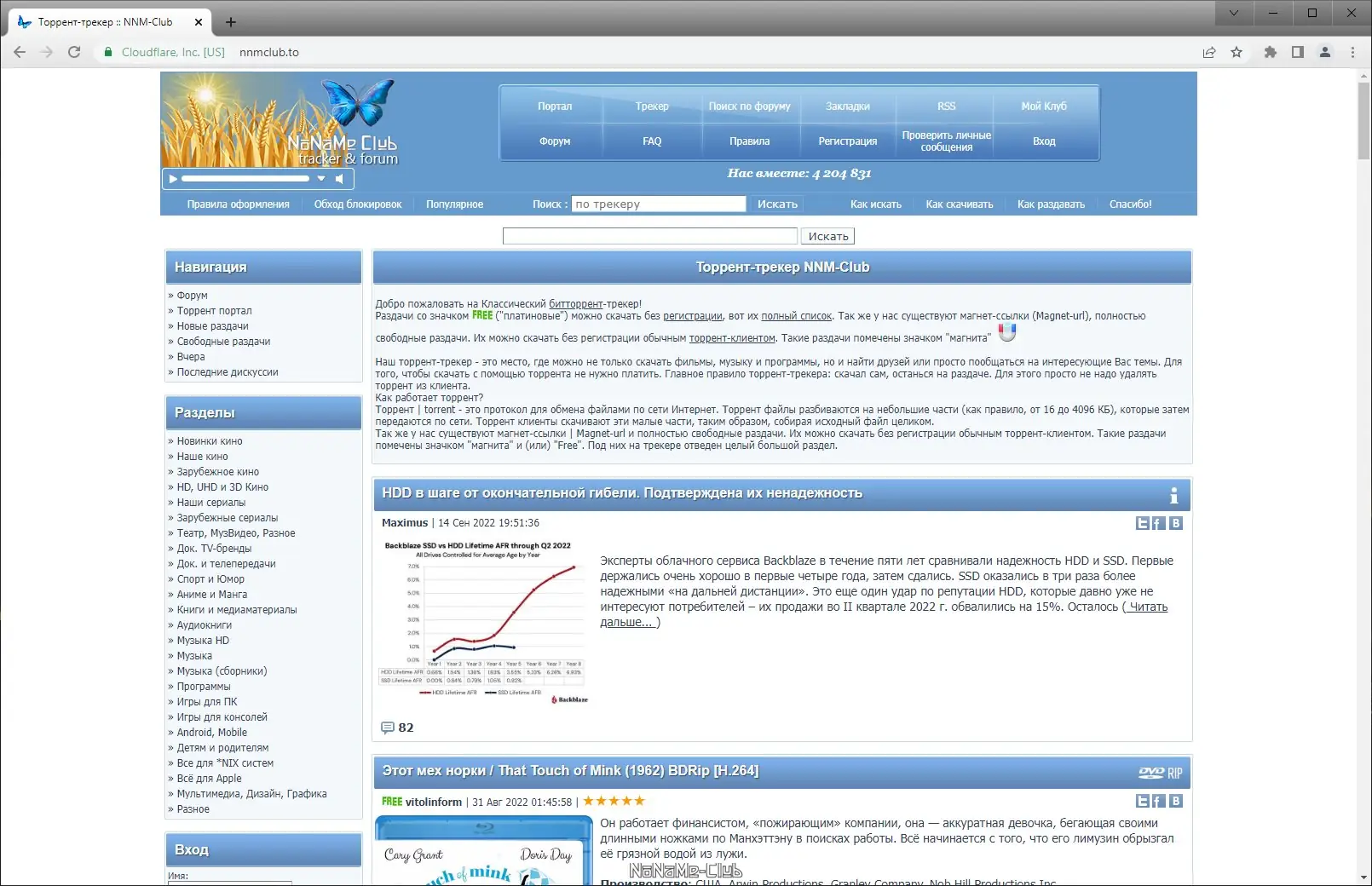Toggle the browser side panel
The height and width of the screenshot is (886, 1372).
click(x=1298, y=52)
